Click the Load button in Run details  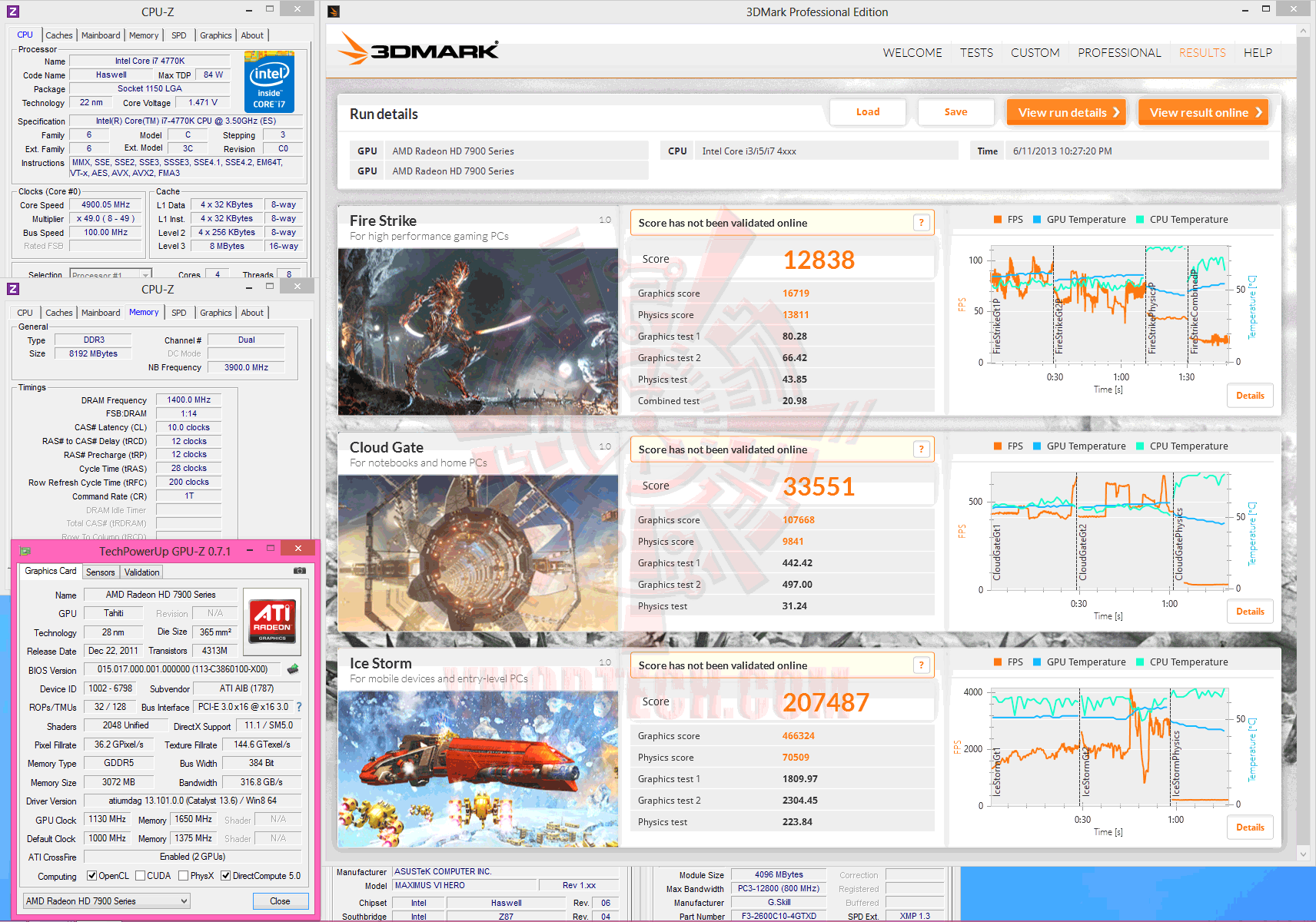868,112
